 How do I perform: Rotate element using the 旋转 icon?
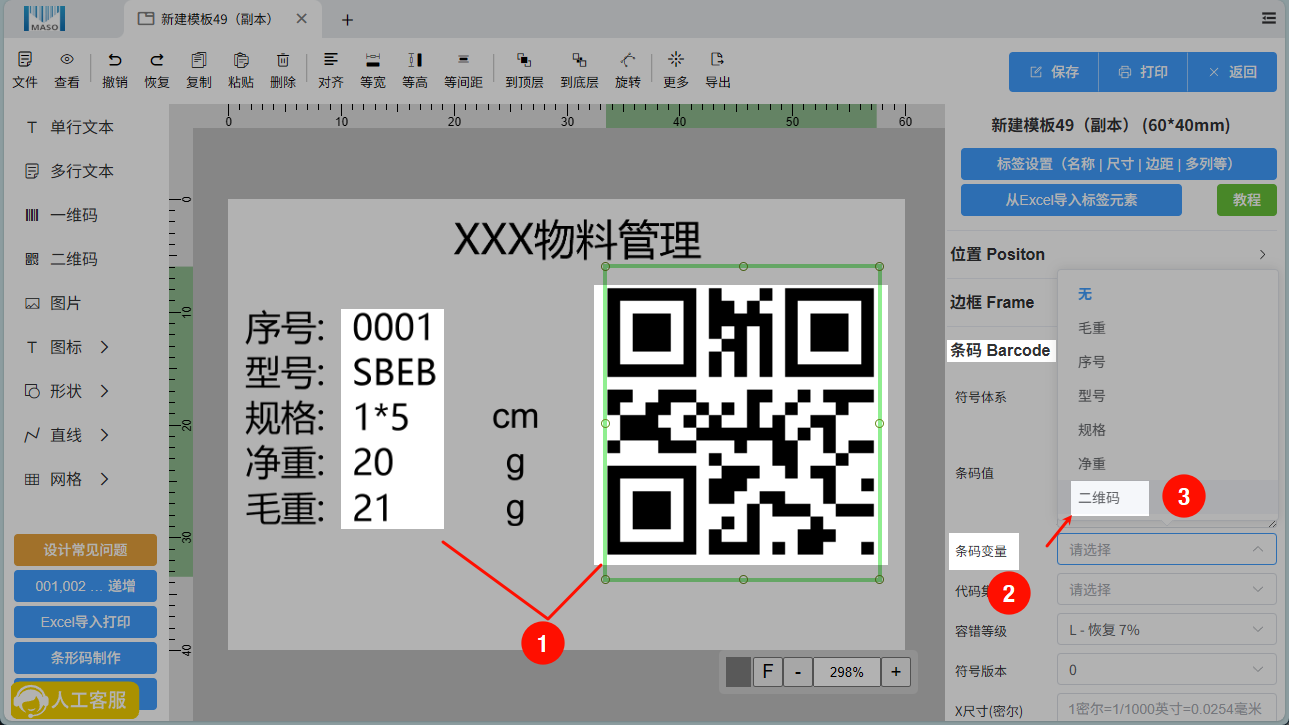click(628, 60)
